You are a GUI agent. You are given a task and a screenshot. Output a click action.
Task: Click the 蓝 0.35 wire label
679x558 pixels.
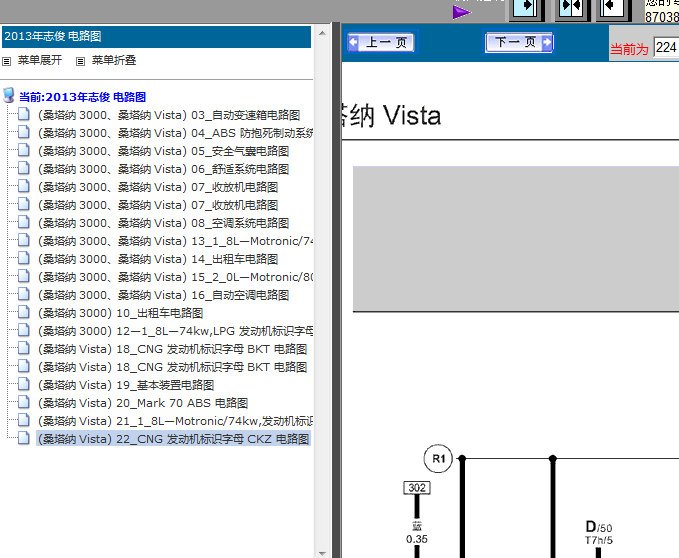pyautogui.click(x=417, y=533)
